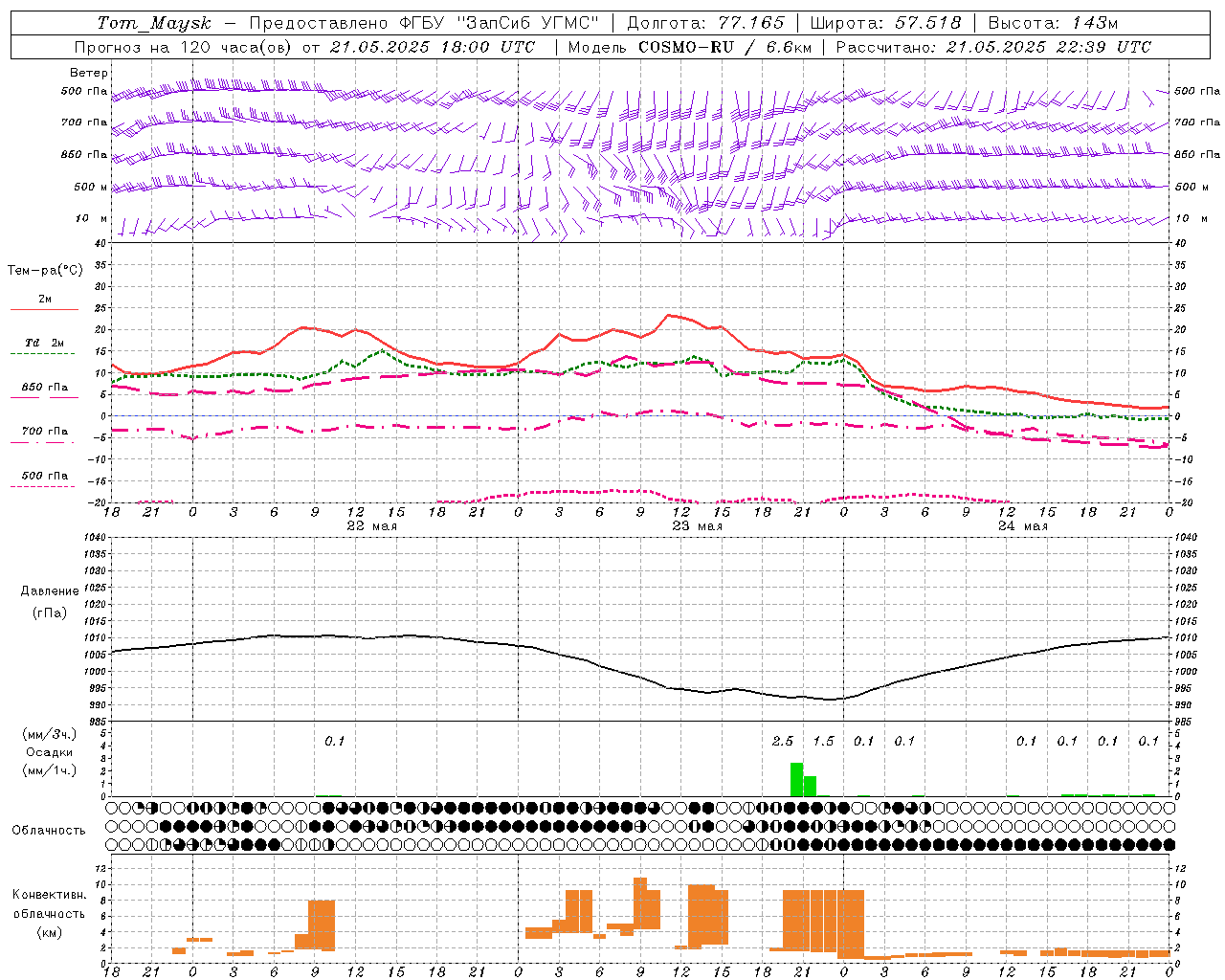The image size is (1225, 980).
Task: Click the green dotted Td 2м legend line
Action: (x=42, y=353)
